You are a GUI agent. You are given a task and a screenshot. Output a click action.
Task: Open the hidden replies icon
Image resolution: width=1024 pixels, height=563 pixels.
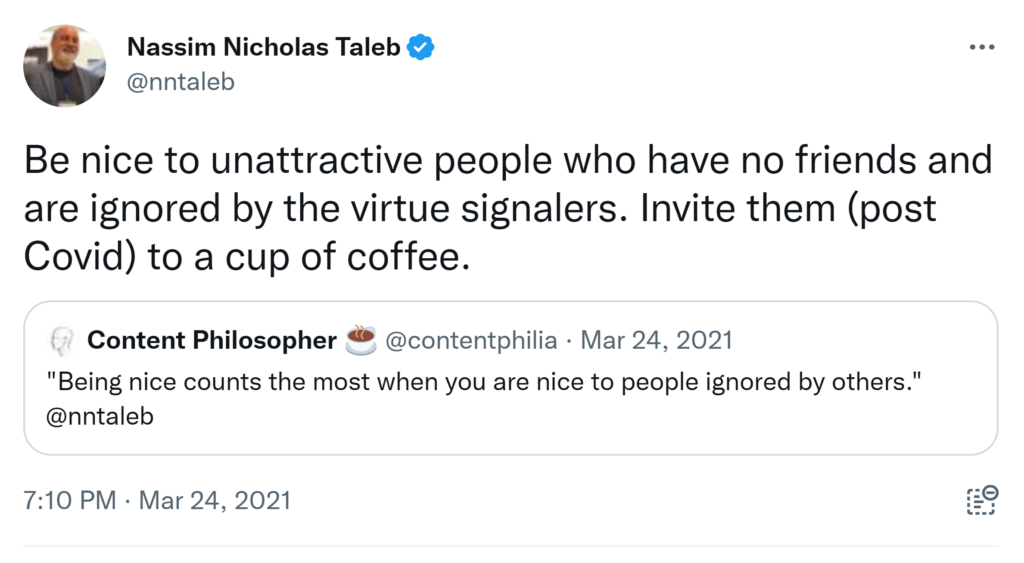[981, 499]
